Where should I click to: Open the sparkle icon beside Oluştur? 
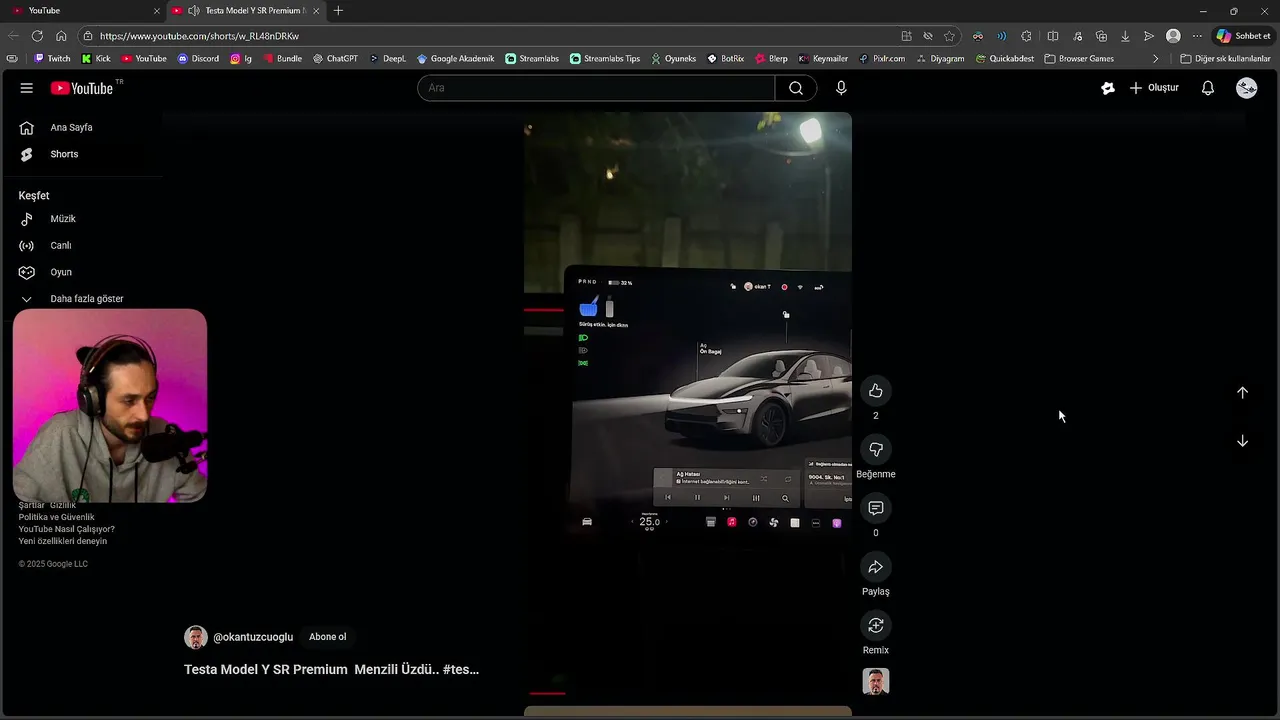click(x=1108, y=88)
